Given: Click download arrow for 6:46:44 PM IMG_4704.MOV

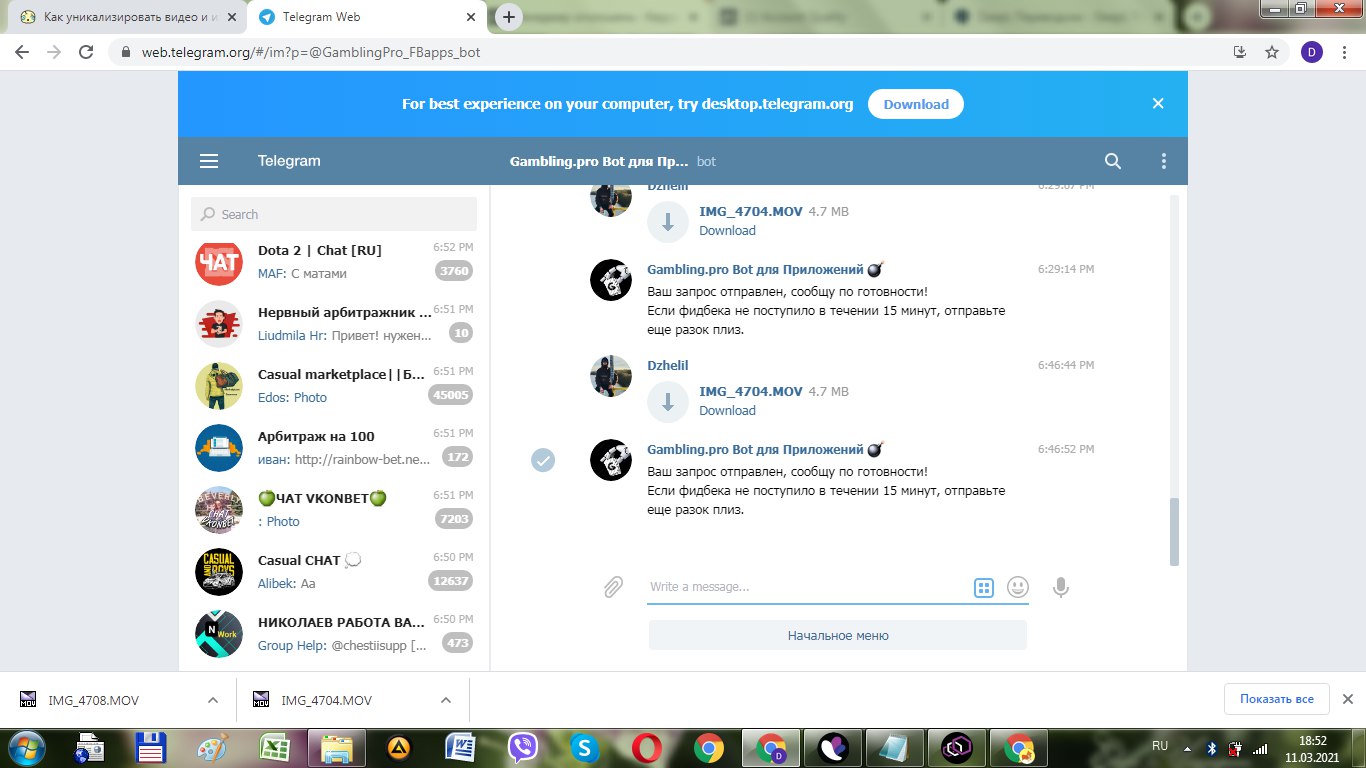Looking at the screenshot, I should [668, 402].
